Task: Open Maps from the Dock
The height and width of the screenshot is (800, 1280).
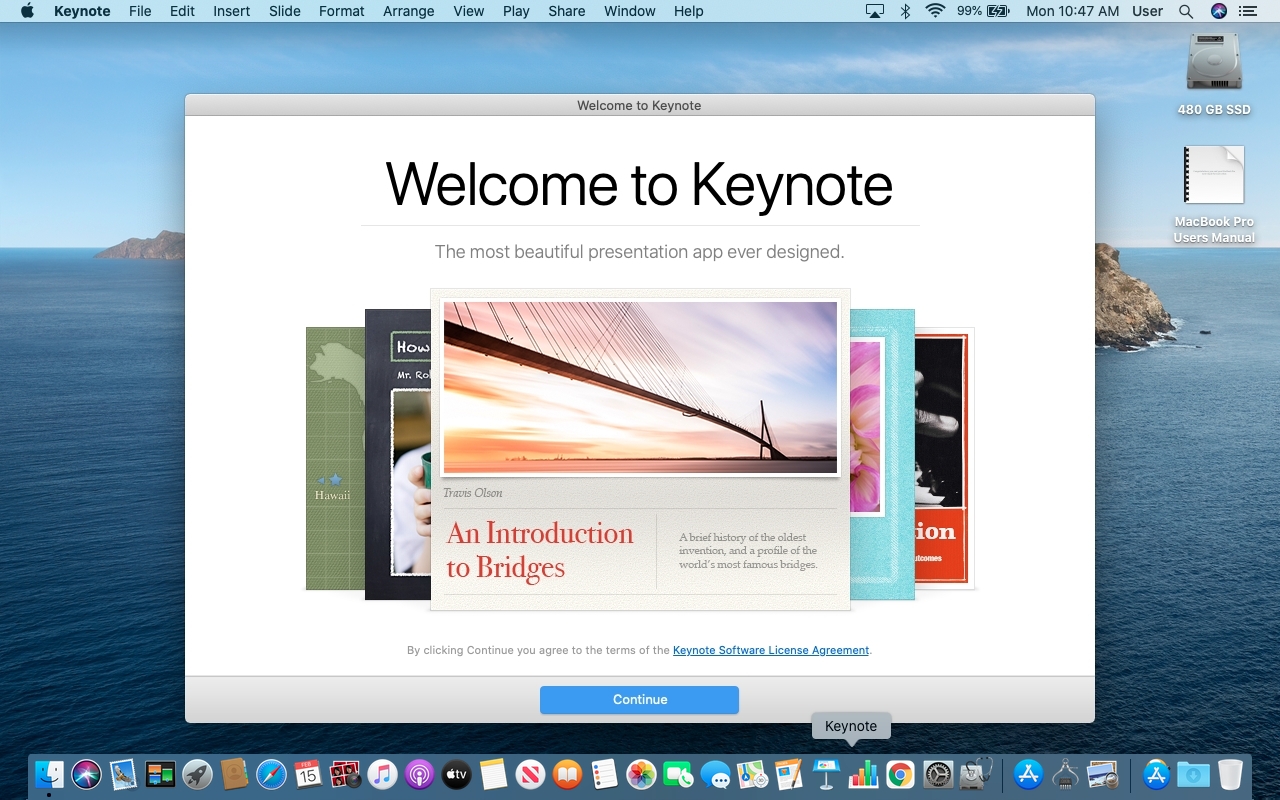Action: point(752,774)
